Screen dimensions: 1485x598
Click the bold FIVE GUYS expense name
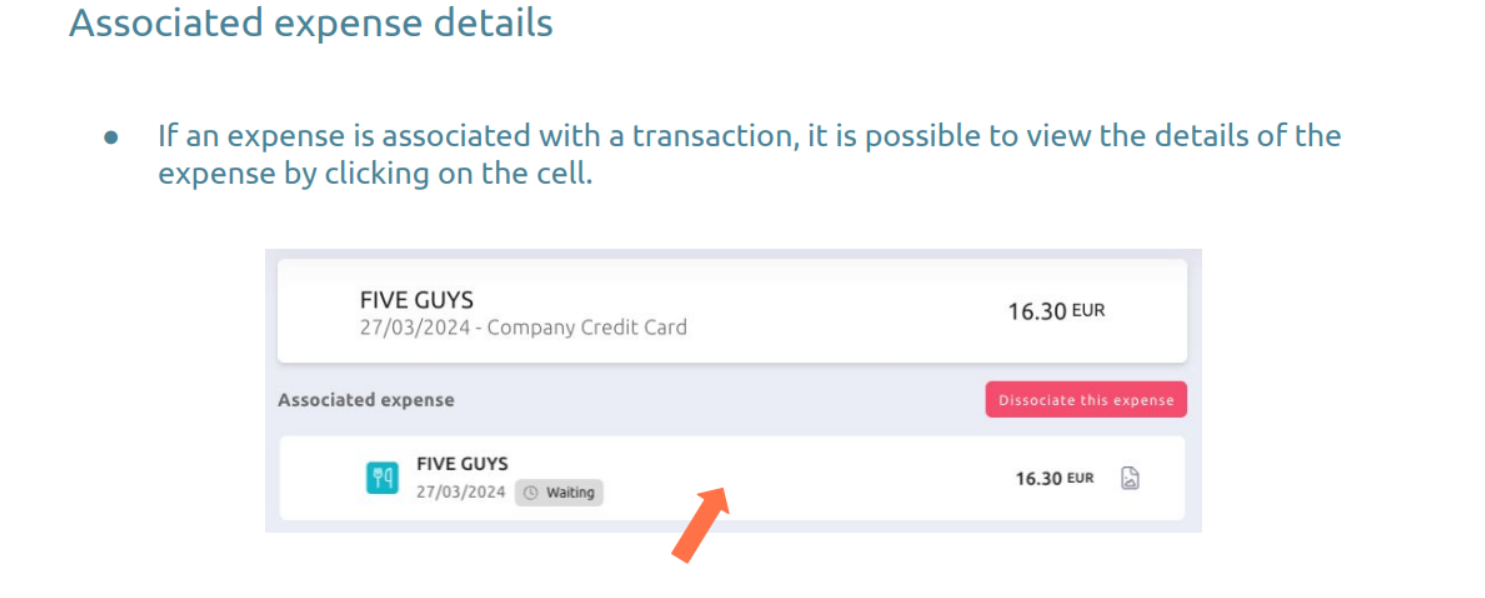(x=462, y=464)
